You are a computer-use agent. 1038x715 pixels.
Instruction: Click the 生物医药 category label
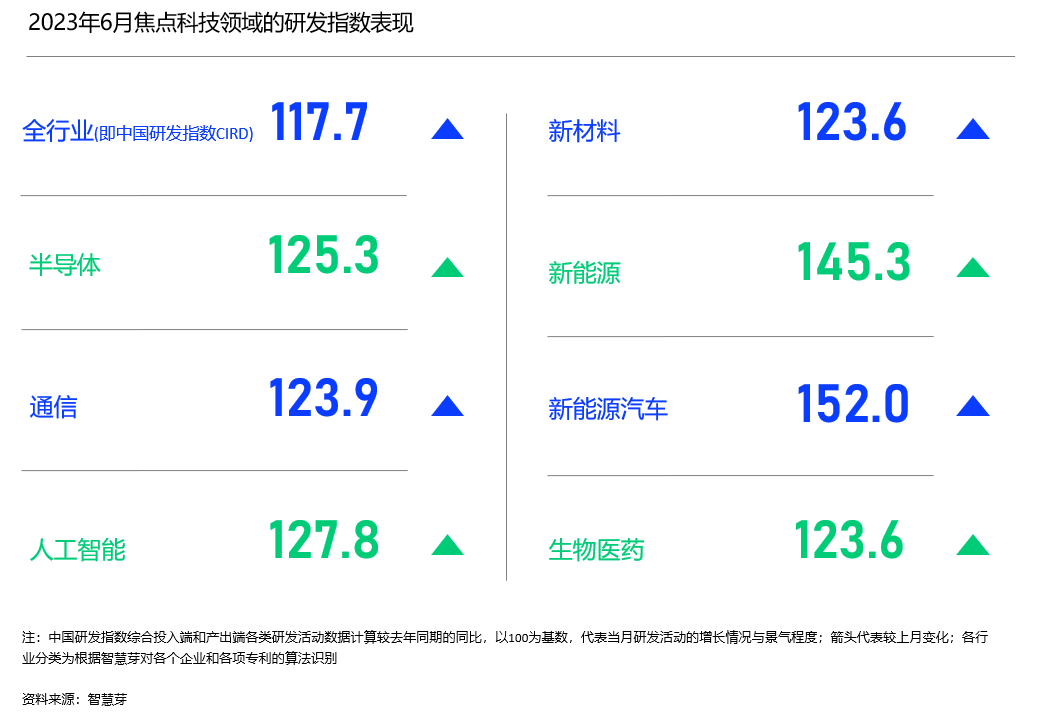pyautogui.click(x=599, y=549)
